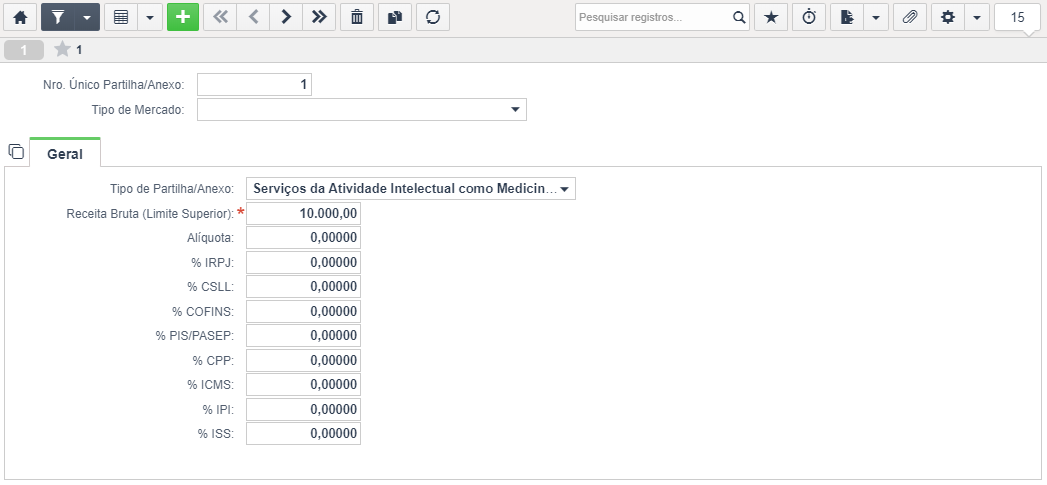Viewport: 1047px width, 485px height.
Task: Click the Alíquota value field
Action: point(303,238)
